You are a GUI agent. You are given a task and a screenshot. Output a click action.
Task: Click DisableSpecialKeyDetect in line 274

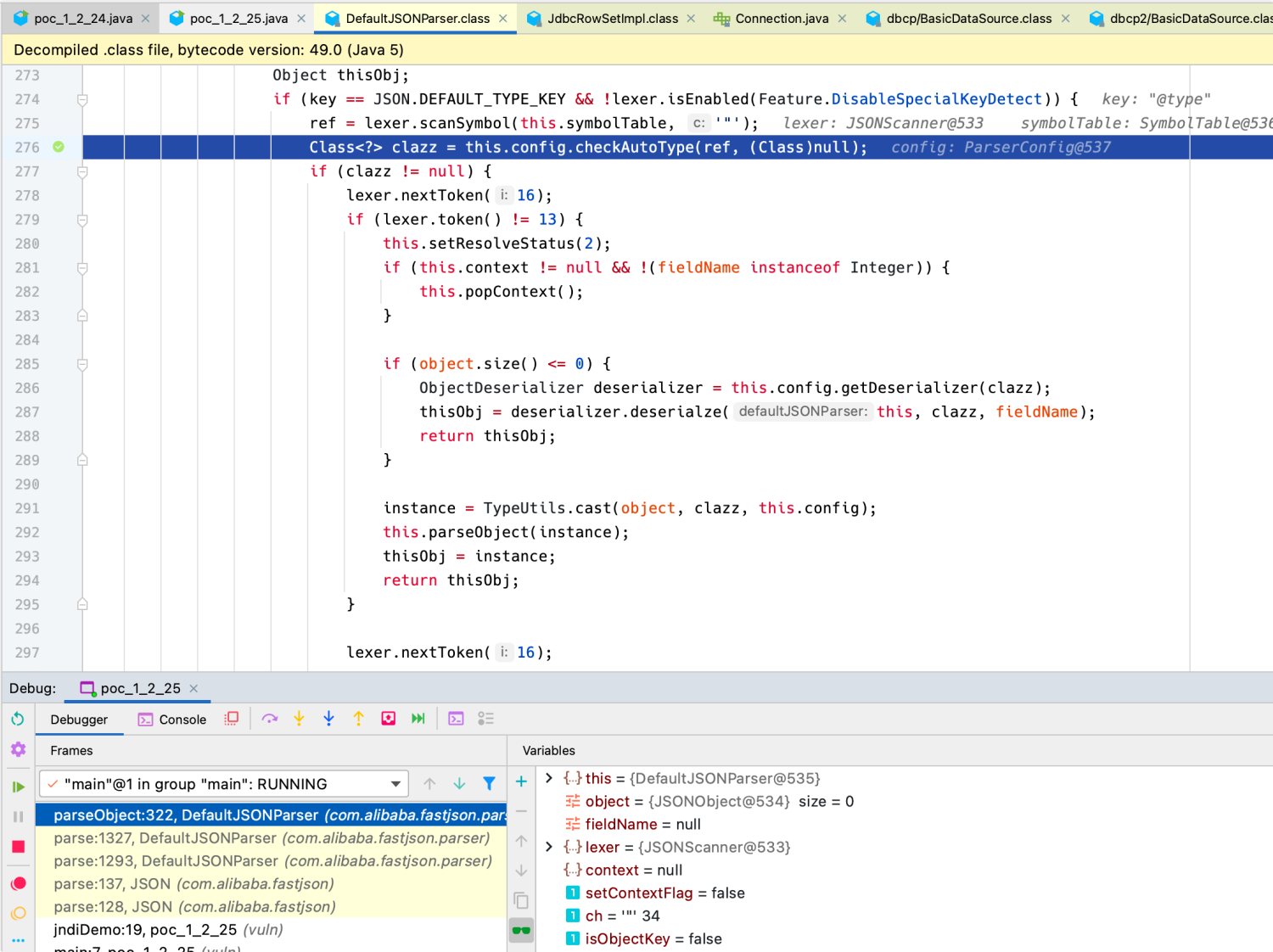coord(937,99)
